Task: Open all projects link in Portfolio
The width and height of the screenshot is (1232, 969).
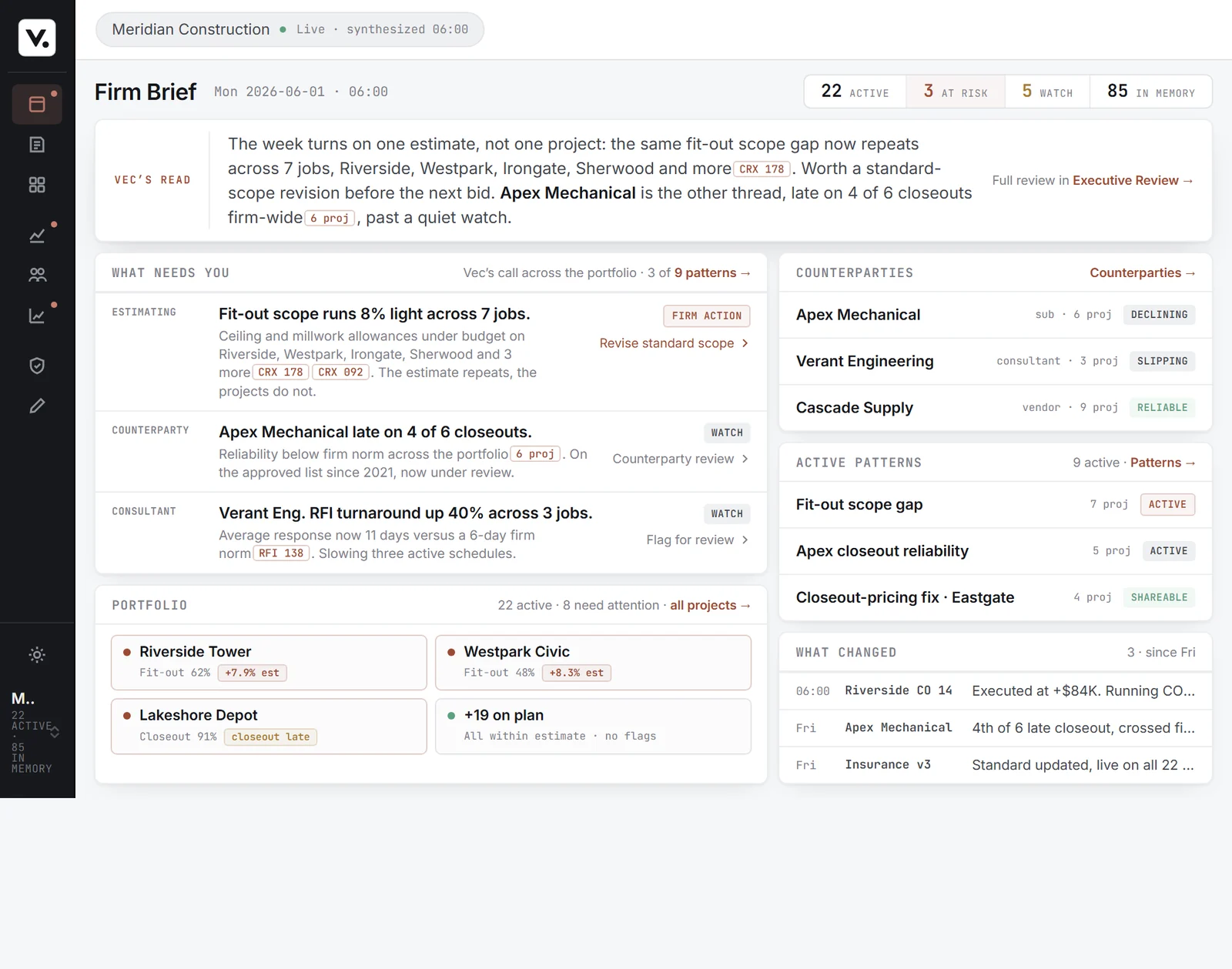Action: pos(710,605)
